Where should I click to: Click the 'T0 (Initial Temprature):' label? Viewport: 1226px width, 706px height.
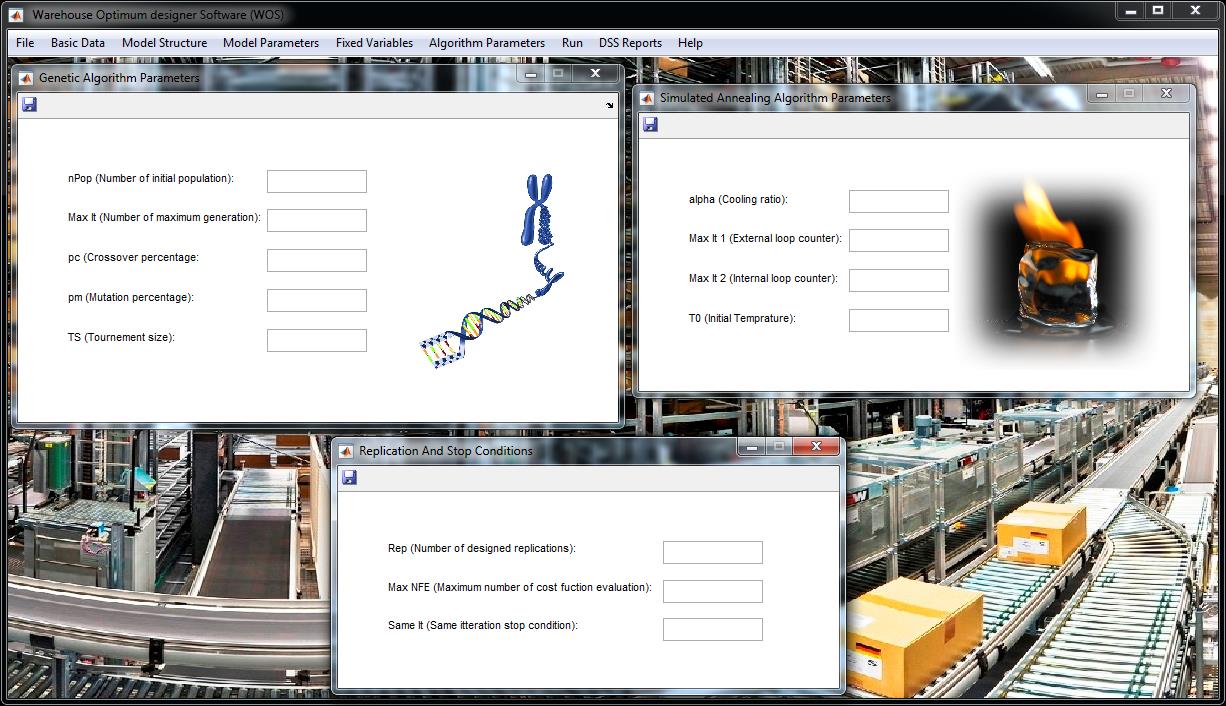[742, 318]
